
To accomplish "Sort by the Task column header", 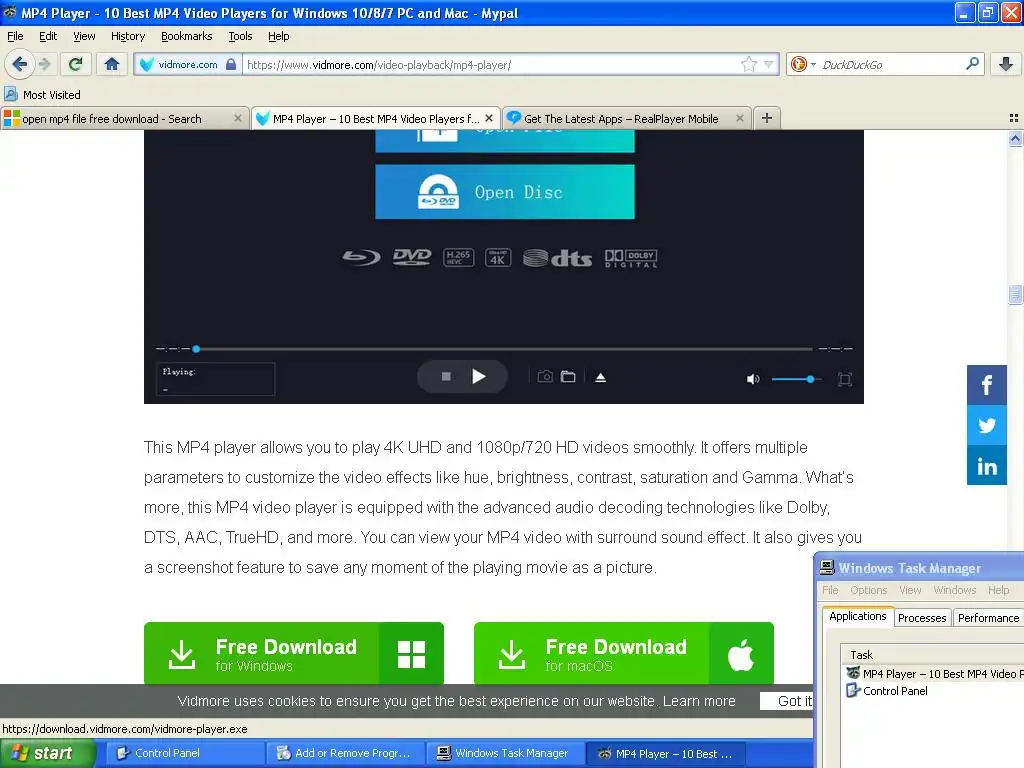I will click(x=933, y=654).
